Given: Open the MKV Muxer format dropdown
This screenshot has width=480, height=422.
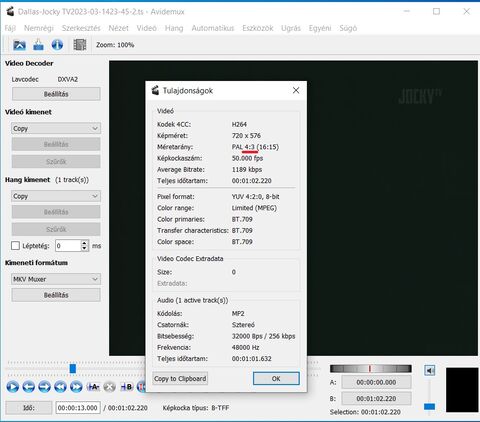Looking at the screenshot, I should pyautogui.click(x=56, y=279).
